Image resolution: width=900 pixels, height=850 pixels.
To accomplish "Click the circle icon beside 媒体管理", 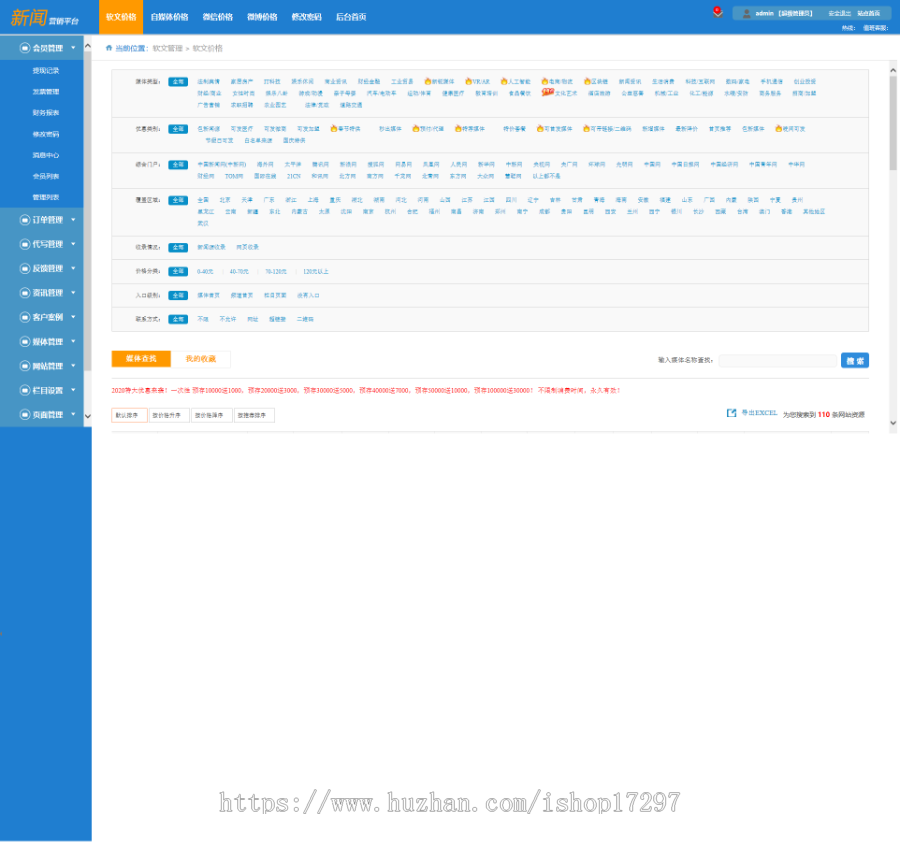I will tap(25, 342).
